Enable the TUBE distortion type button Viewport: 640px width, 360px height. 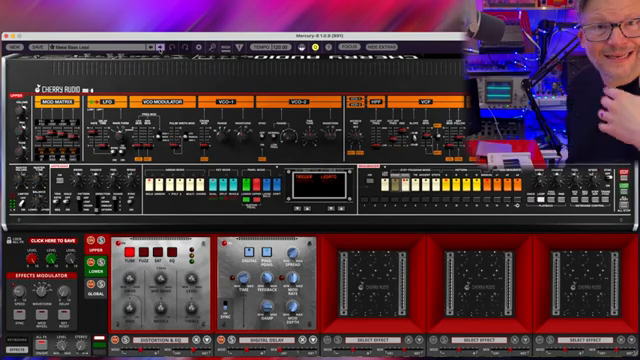tap(130, 252)
